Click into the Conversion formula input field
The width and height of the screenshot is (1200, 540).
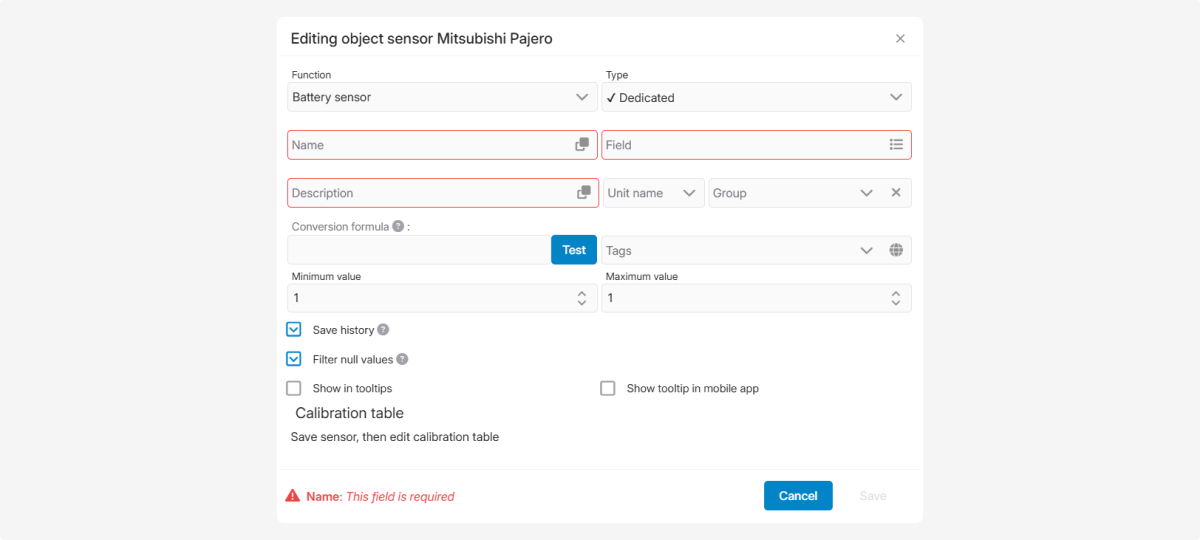coord(418,250)
